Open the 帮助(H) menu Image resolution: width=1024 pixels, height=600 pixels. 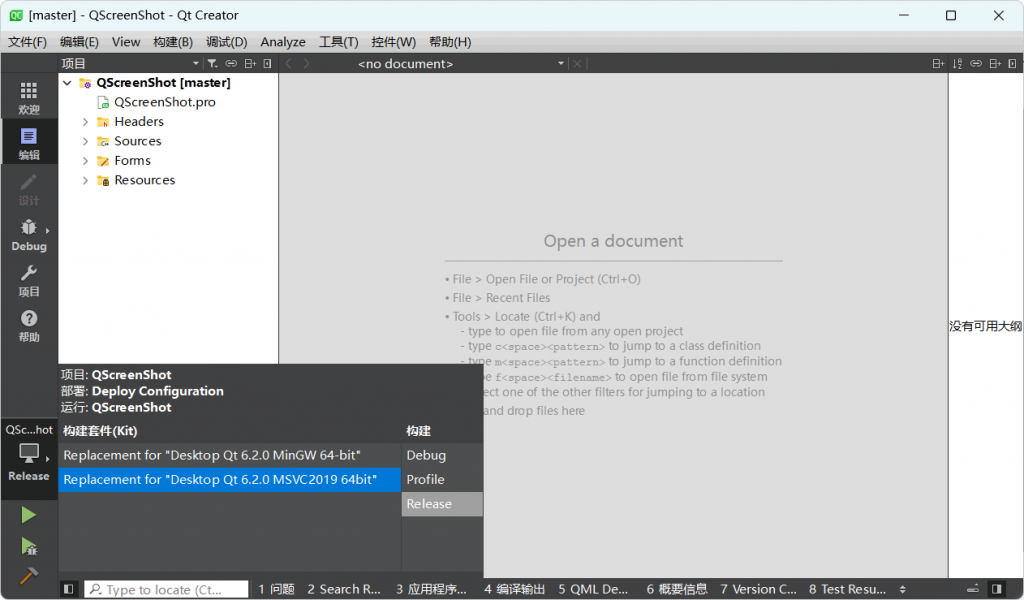450,42
